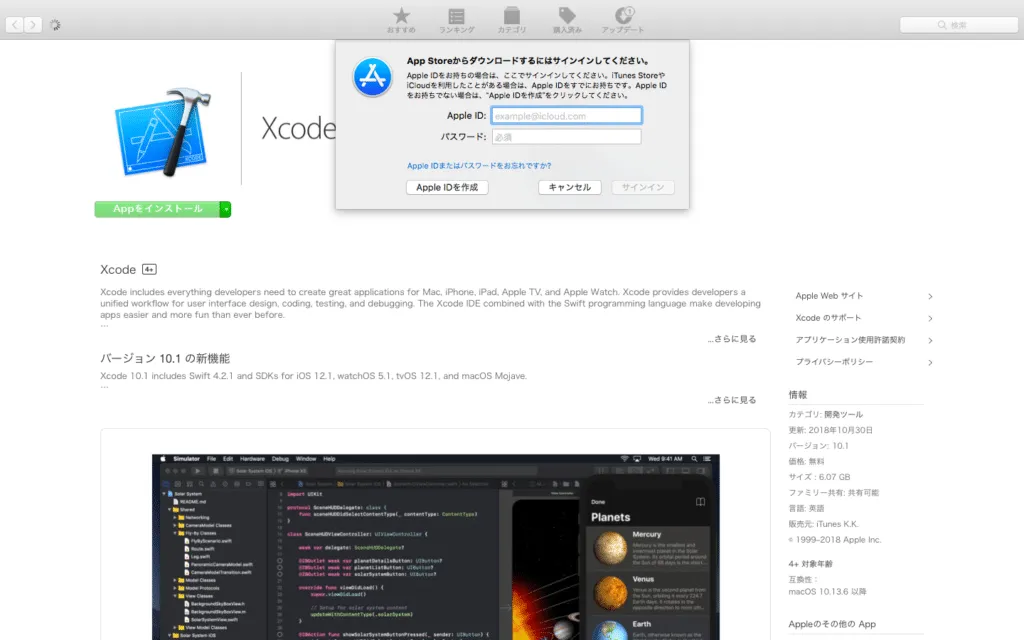This screenshot has width=1024, height=640.
Task: Open the Xcode のサポート link
Action: coord(828,318)
